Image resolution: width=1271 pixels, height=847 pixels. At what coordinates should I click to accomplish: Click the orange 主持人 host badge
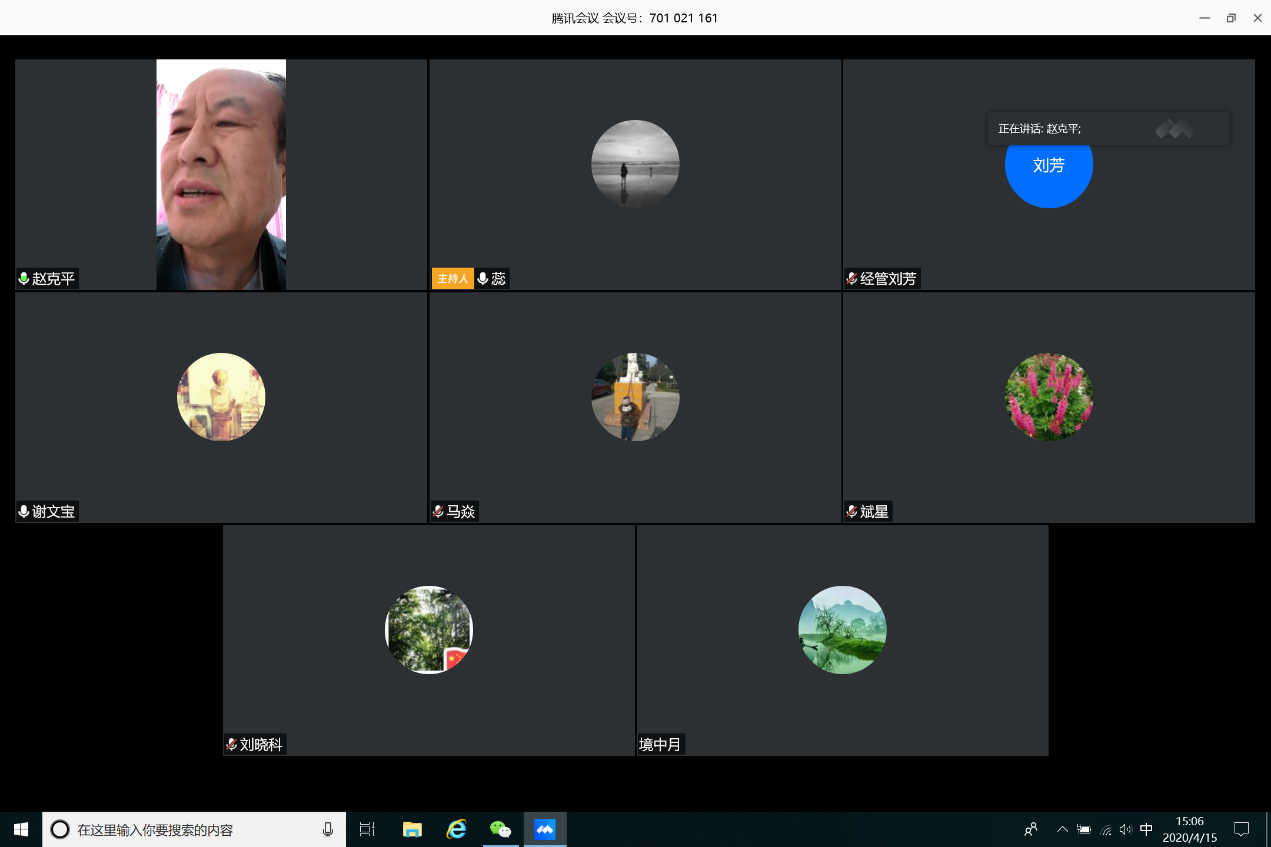click(x=452, y=279)
